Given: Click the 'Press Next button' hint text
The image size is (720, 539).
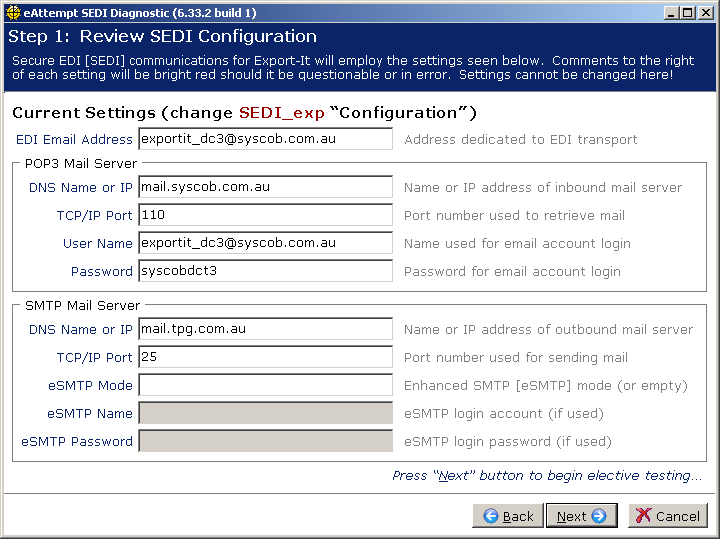Looking at the screenshot, I should pyautogui.click(x=547, y=475).
